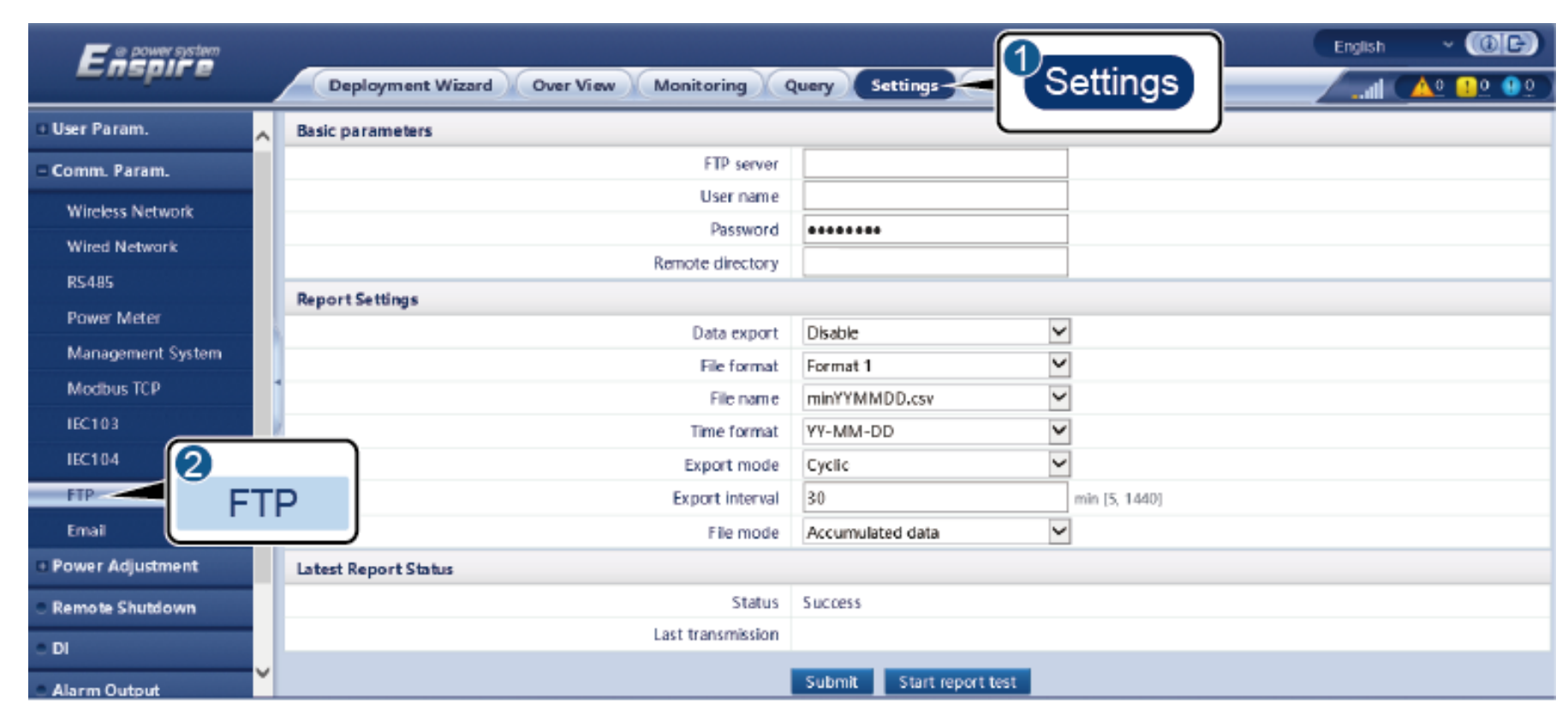Screen dimensions: 1568x714
Task: Focus the FTP server field
Action: (935, 164)
